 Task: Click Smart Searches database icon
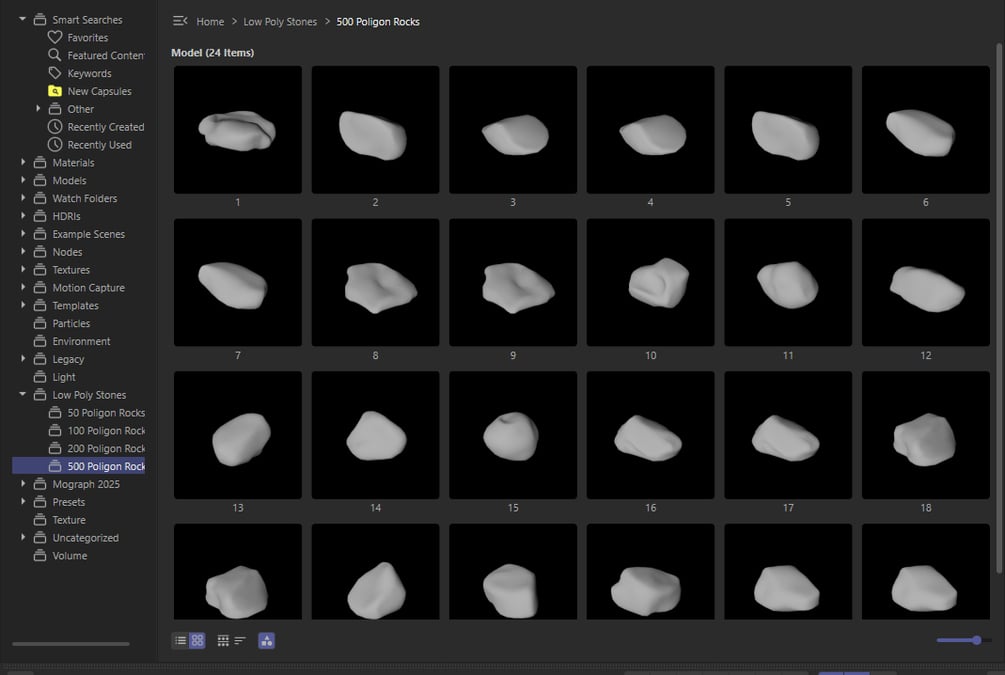(40, 19)
